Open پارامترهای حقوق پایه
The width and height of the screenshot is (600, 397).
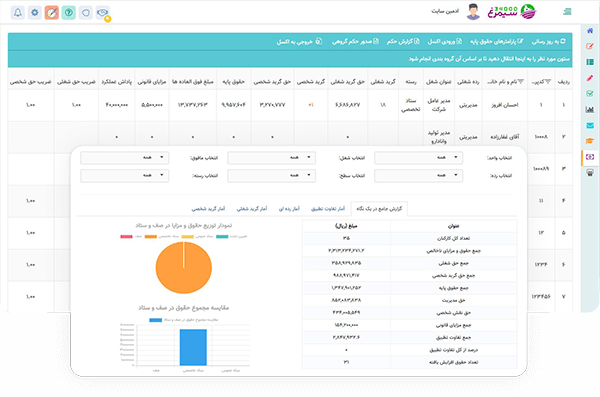497,41
